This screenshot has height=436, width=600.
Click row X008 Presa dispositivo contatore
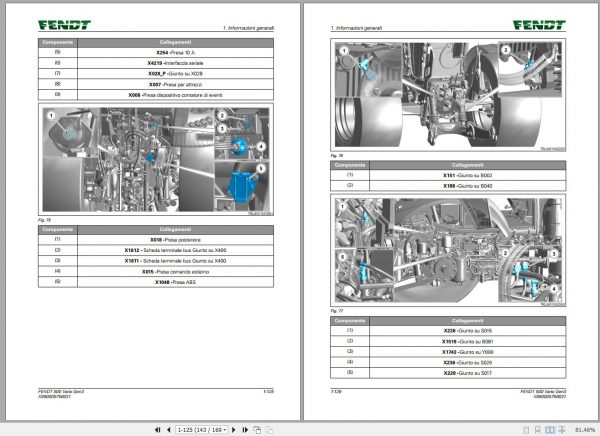156,95
